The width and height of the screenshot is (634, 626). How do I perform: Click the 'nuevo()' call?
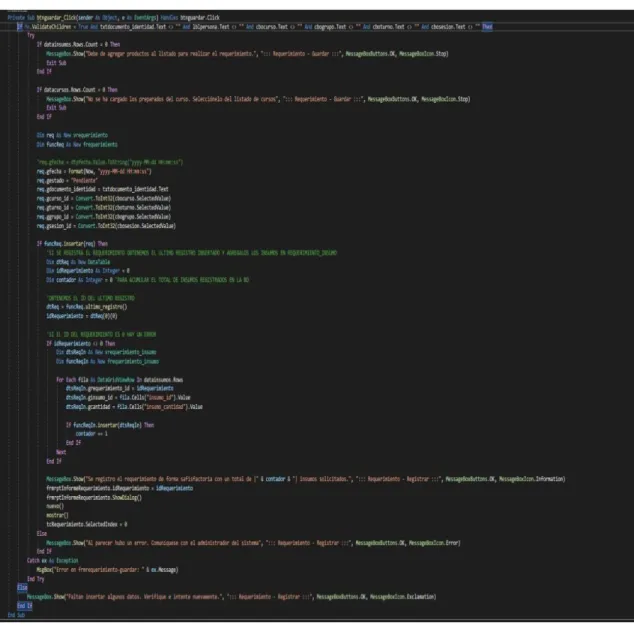(x=55, y=506)
